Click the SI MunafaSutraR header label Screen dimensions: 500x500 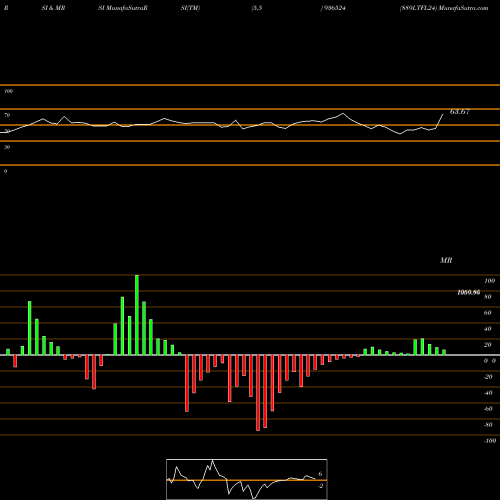(x=123, y=8)
